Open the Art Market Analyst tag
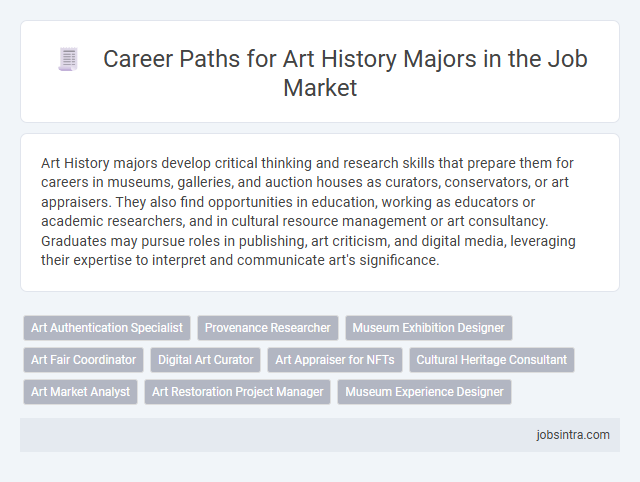 tap(80, 392)
